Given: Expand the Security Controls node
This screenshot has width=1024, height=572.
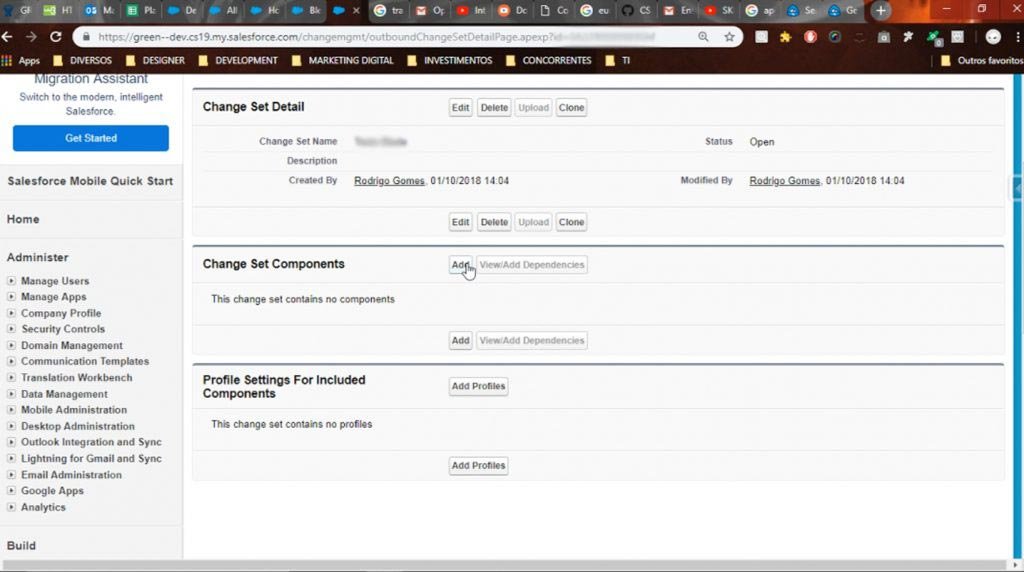Looking at the screenshot, I should [11, 329].
